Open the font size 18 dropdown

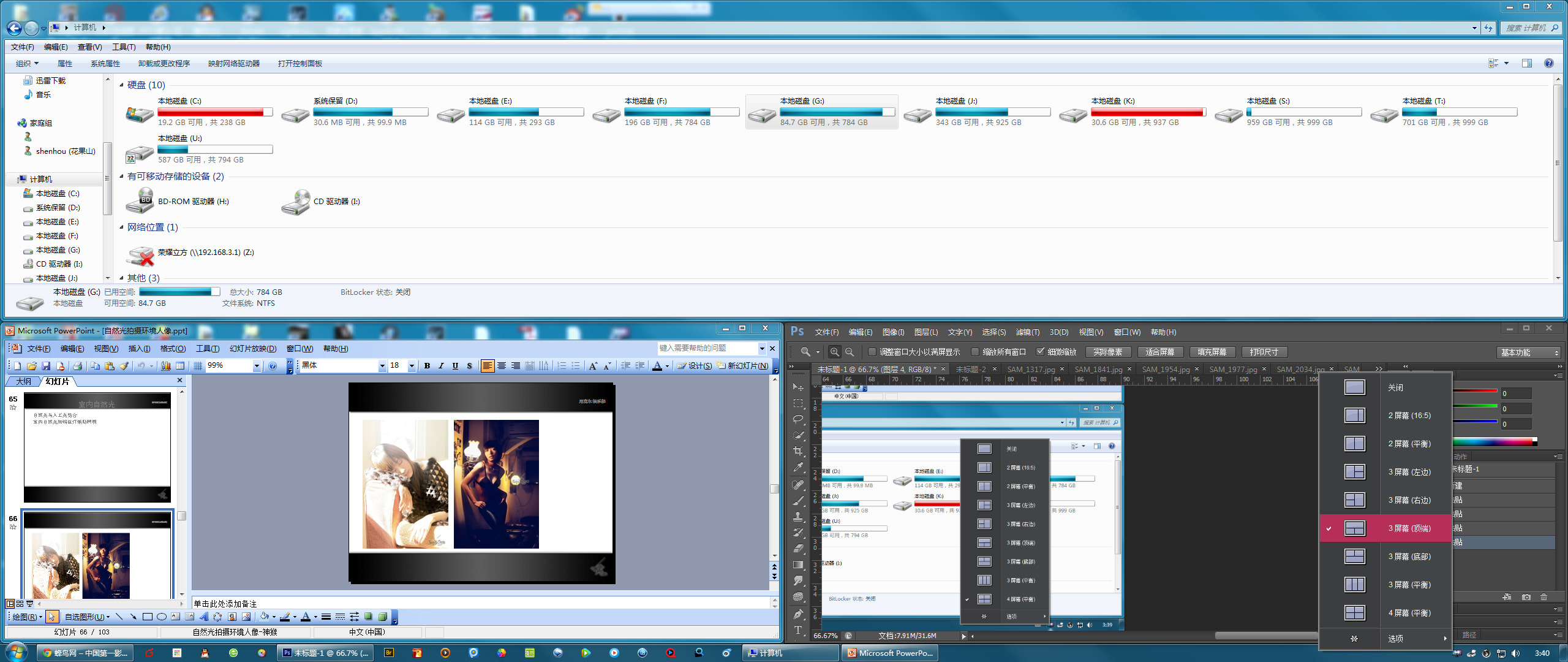click(412, 366)
